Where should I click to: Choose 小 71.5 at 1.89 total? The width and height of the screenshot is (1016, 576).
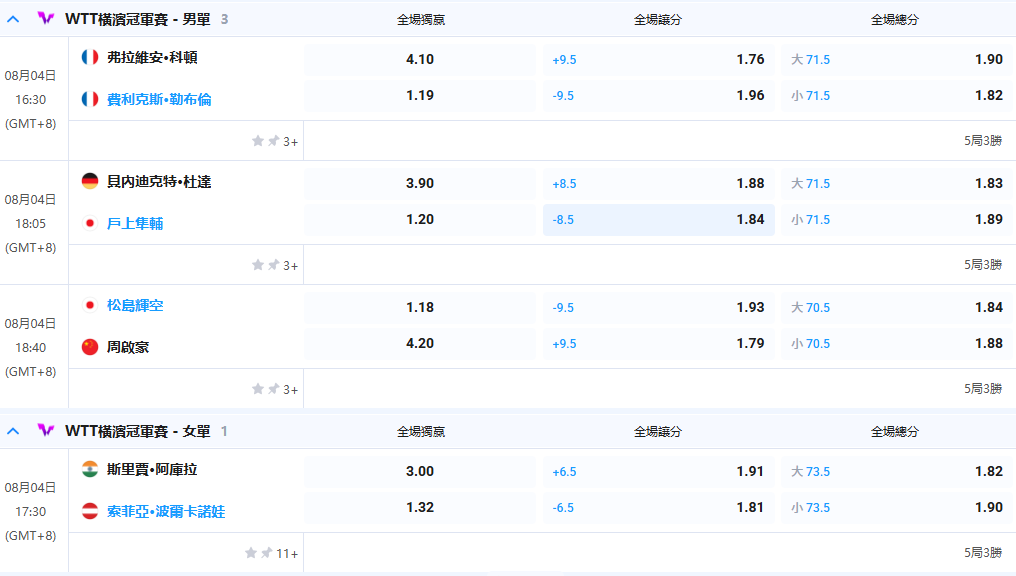[x=897, y=220]
